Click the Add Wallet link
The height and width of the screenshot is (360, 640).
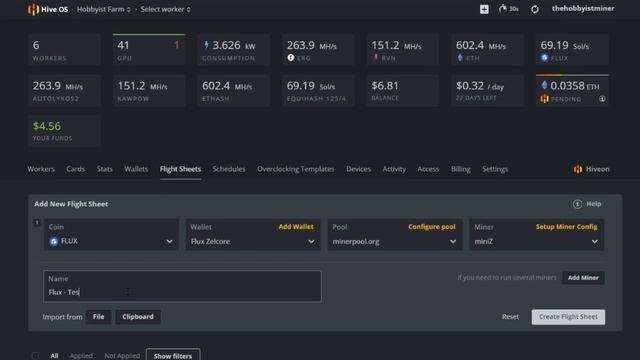[296, 227]
